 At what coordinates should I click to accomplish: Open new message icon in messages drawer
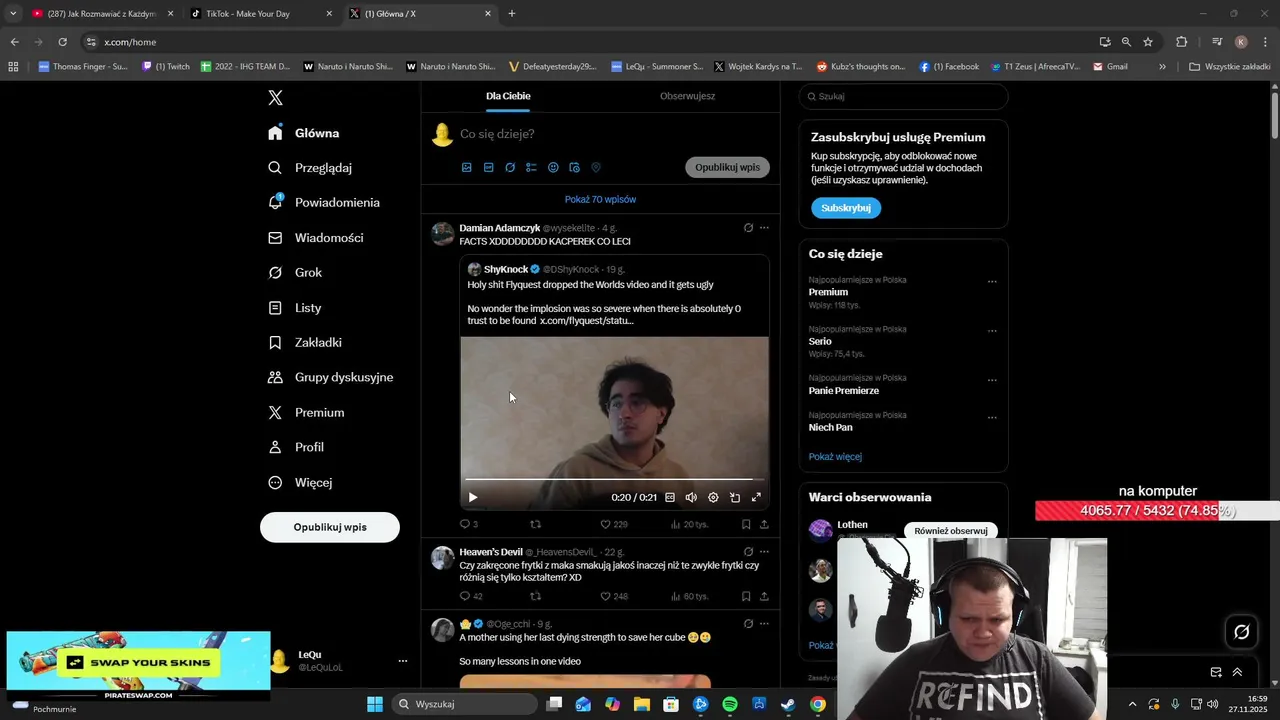pyautogui.click(x=1216, y=672)
